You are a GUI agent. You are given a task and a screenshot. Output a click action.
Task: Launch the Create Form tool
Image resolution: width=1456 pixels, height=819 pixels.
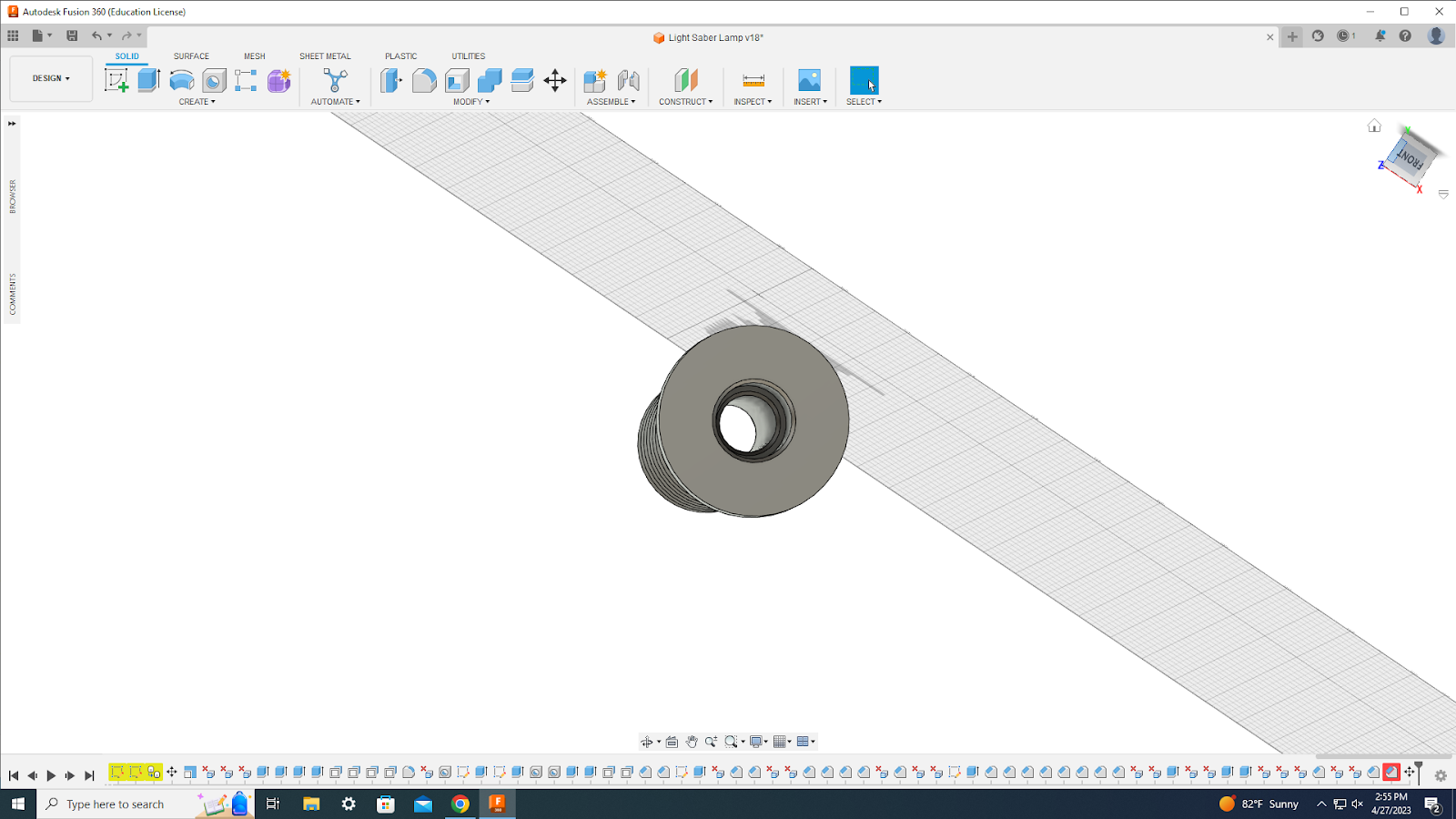pos(278,80)
